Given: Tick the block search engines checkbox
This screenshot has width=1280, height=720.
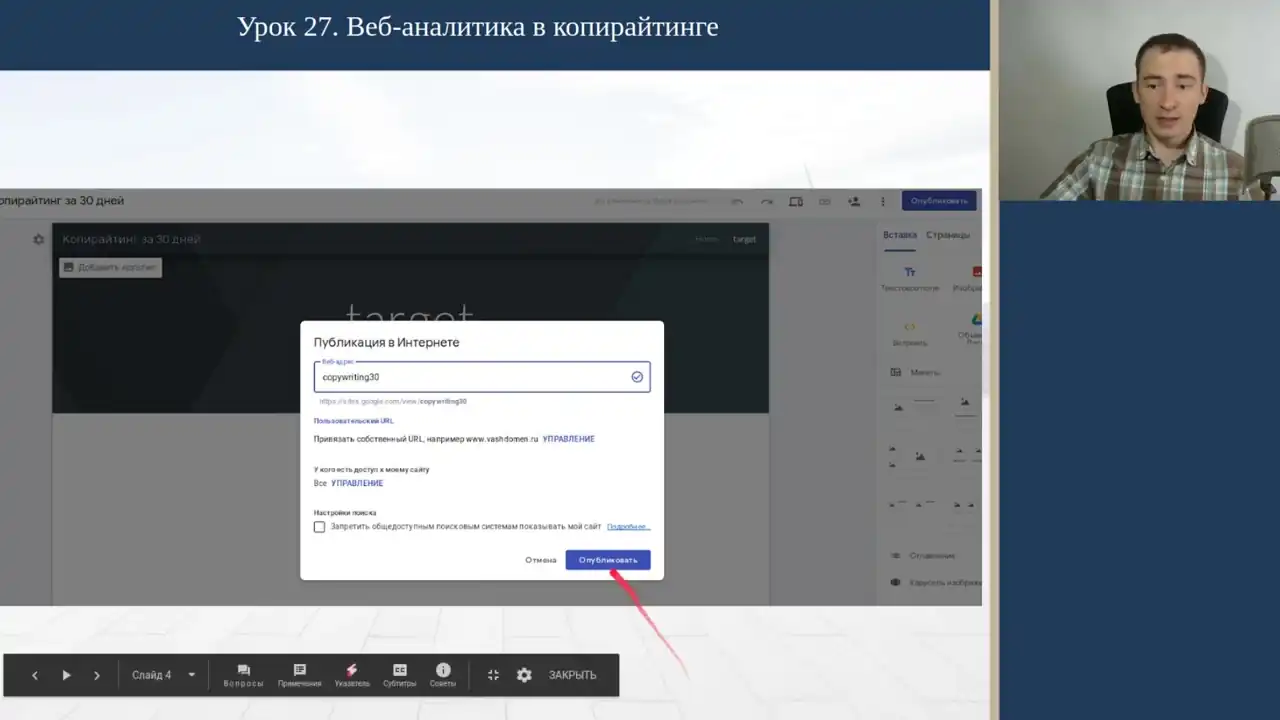Looking at the screenshot, I should point(319,527).
